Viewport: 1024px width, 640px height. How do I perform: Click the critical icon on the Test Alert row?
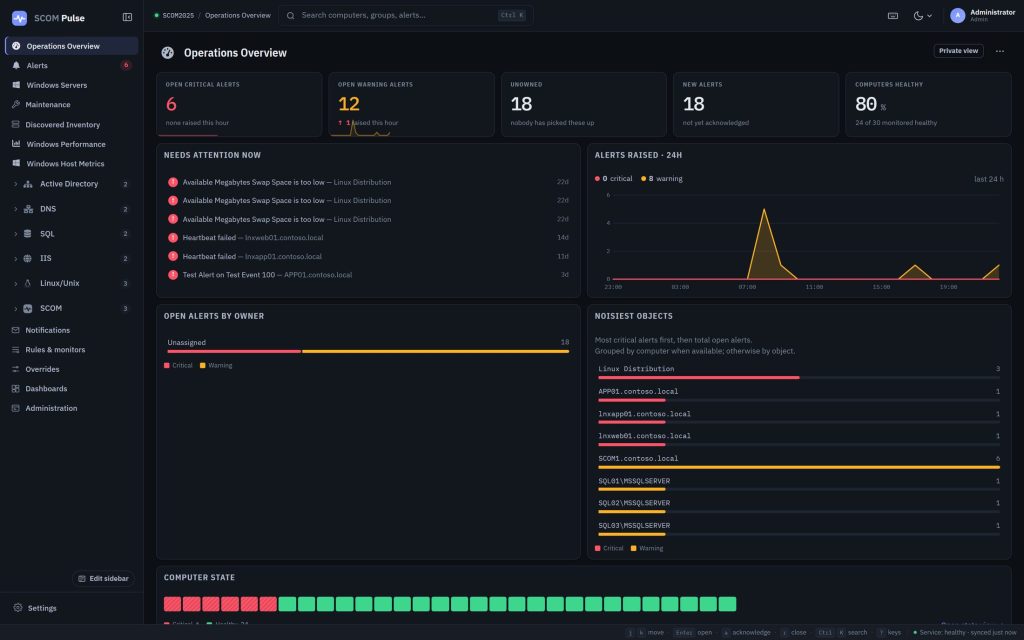click(173, 275)
